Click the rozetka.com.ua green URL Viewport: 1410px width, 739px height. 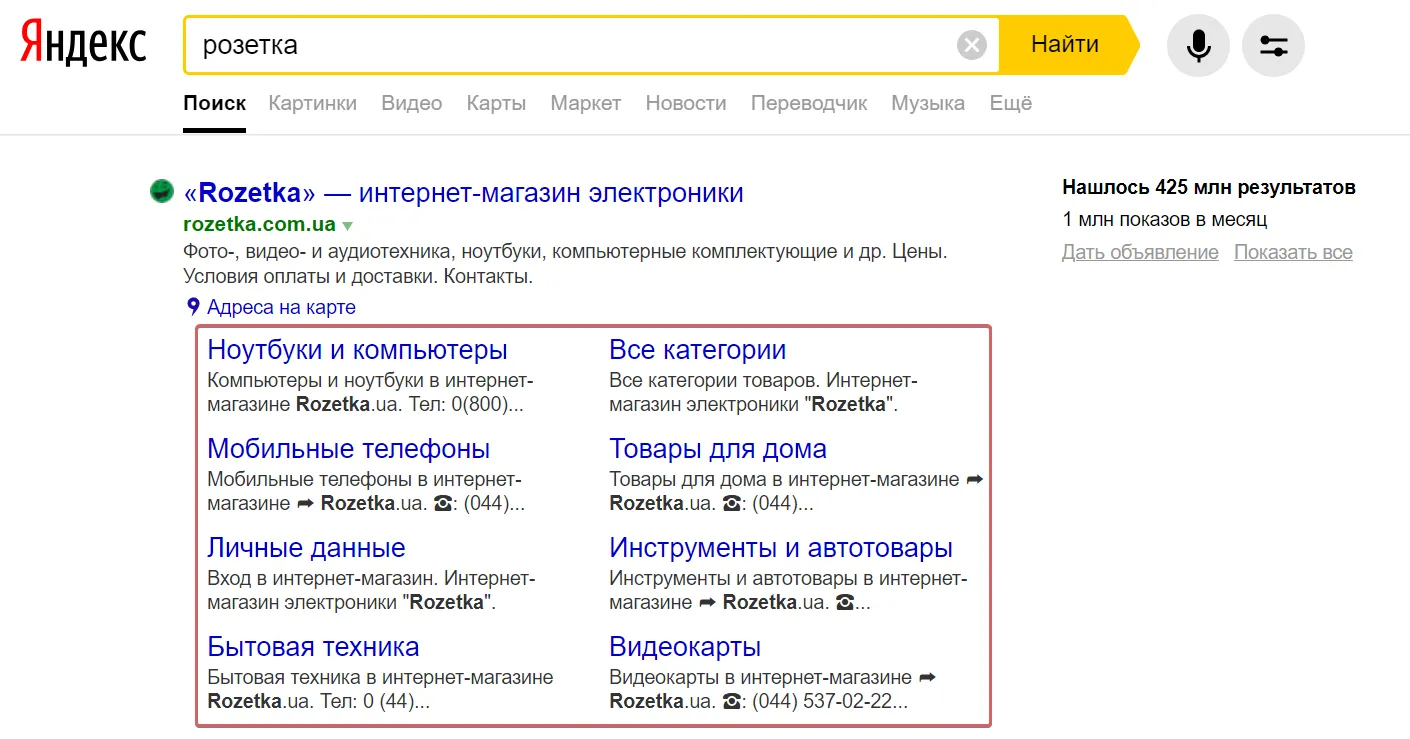click(260, 225)
